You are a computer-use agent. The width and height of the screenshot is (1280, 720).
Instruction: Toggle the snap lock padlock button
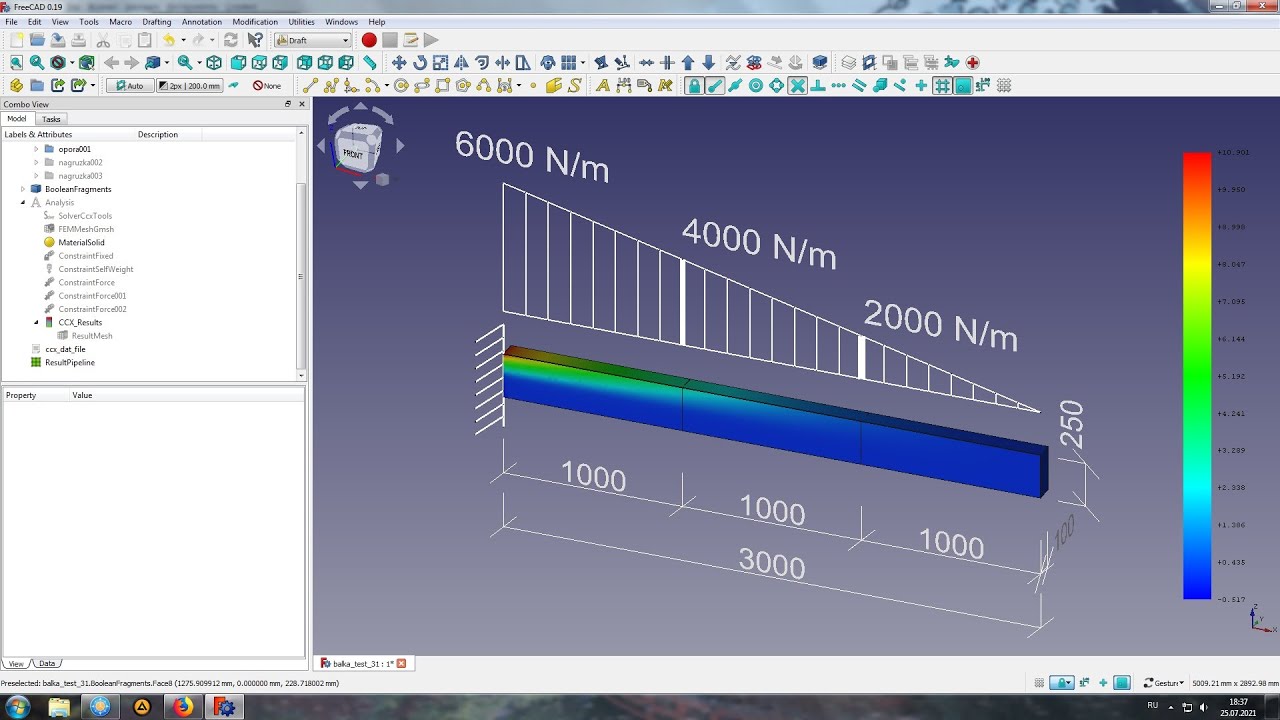(694, 85)
